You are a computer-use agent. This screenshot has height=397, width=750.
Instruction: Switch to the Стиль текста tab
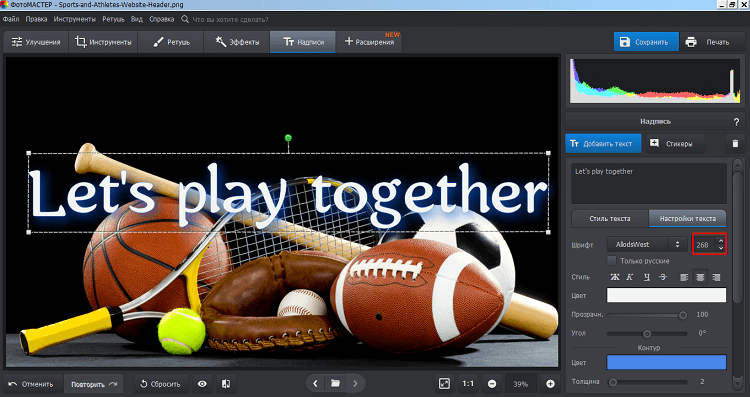tap(610, 218)
